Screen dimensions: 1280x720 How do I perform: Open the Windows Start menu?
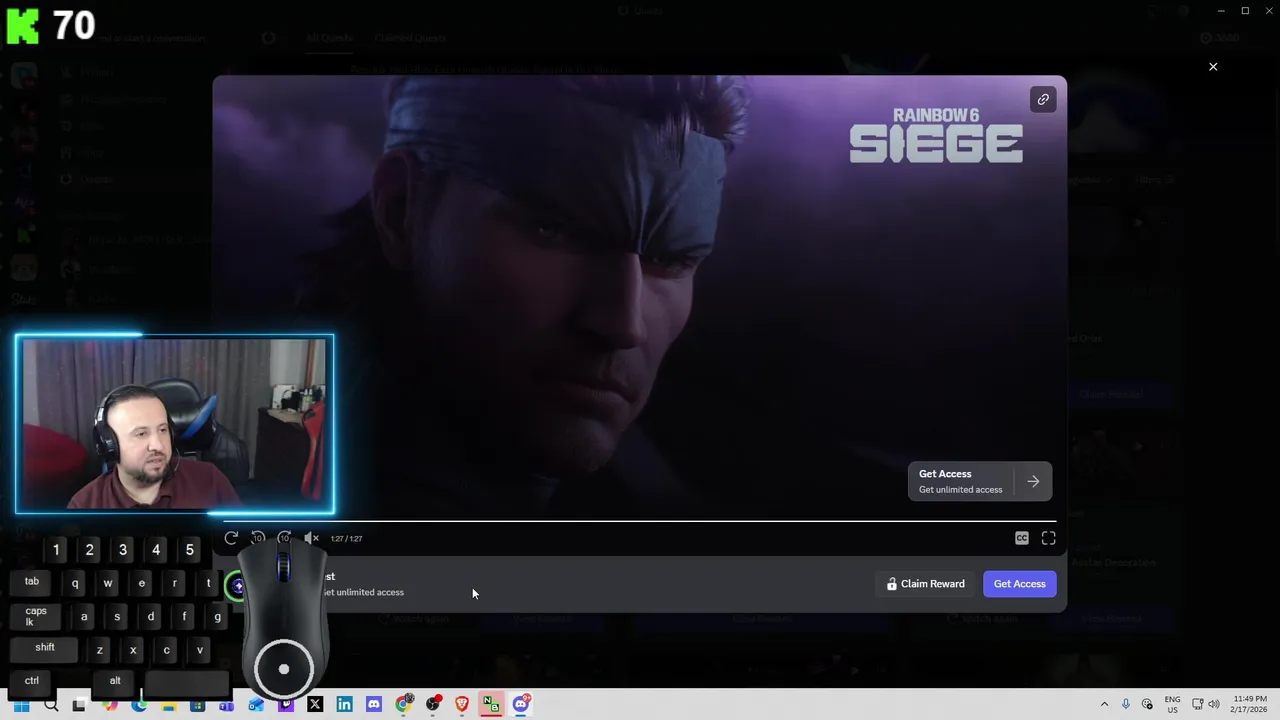coord(21,704)
